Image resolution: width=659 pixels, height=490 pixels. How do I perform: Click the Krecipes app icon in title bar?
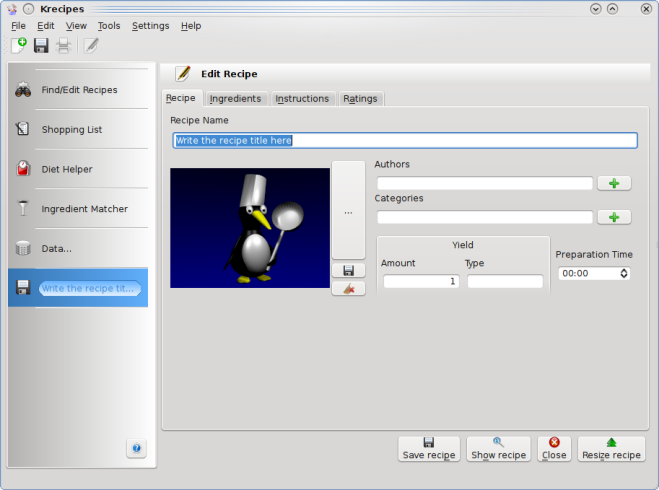[x=12, y=9]
